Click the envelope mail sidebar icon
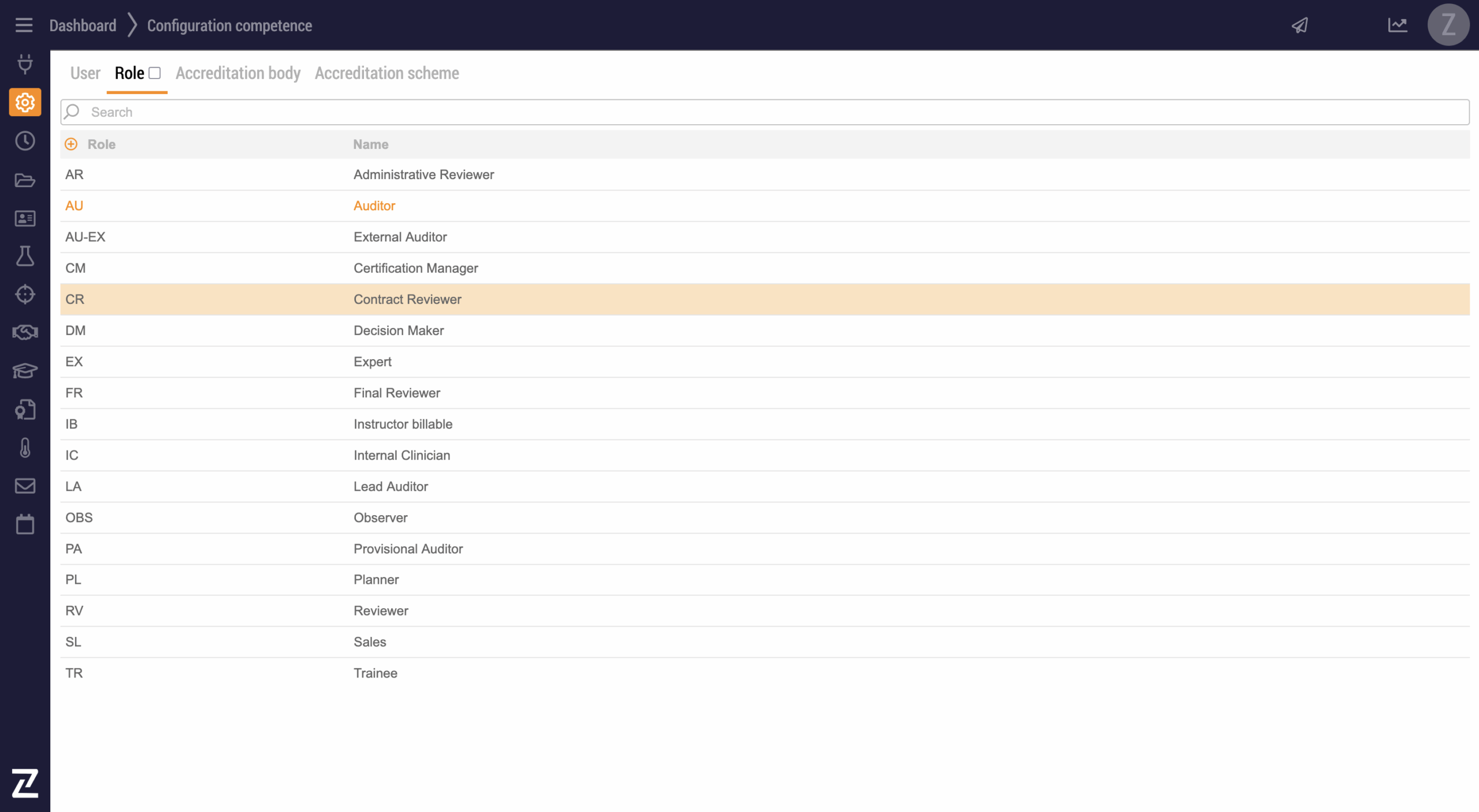The image size is (1479, 812). pos(25,486)
